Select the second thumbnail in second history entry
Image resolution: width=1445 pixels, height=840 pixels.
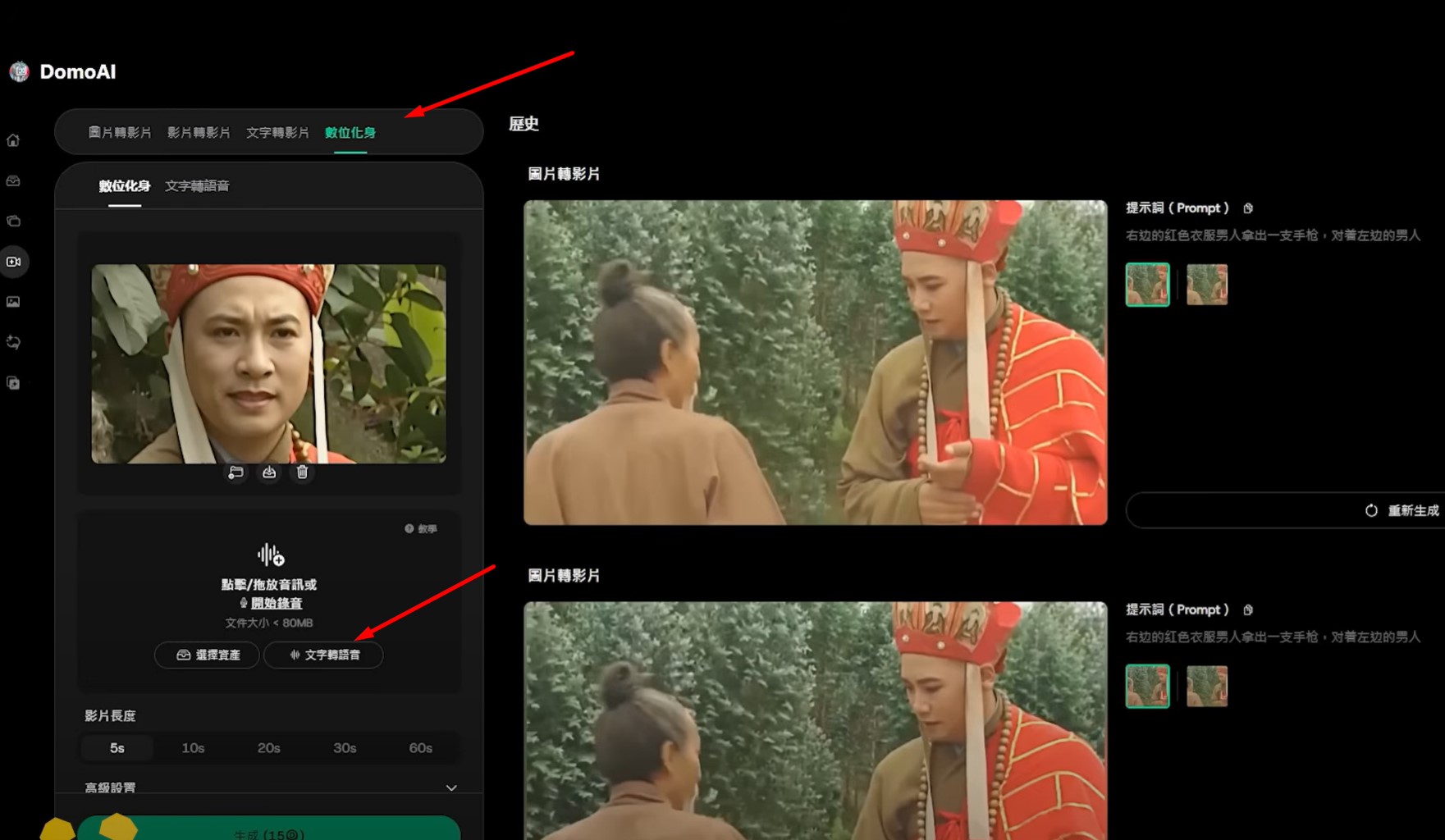(1207, 687)
